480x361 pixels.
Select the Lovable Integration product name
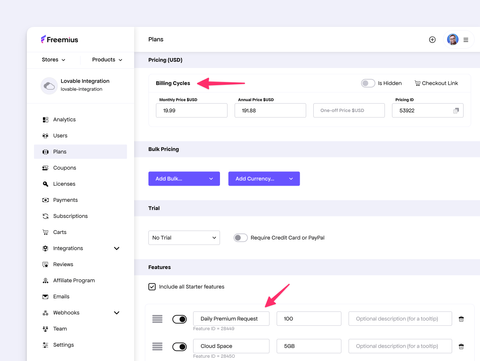tap(85, 81)
